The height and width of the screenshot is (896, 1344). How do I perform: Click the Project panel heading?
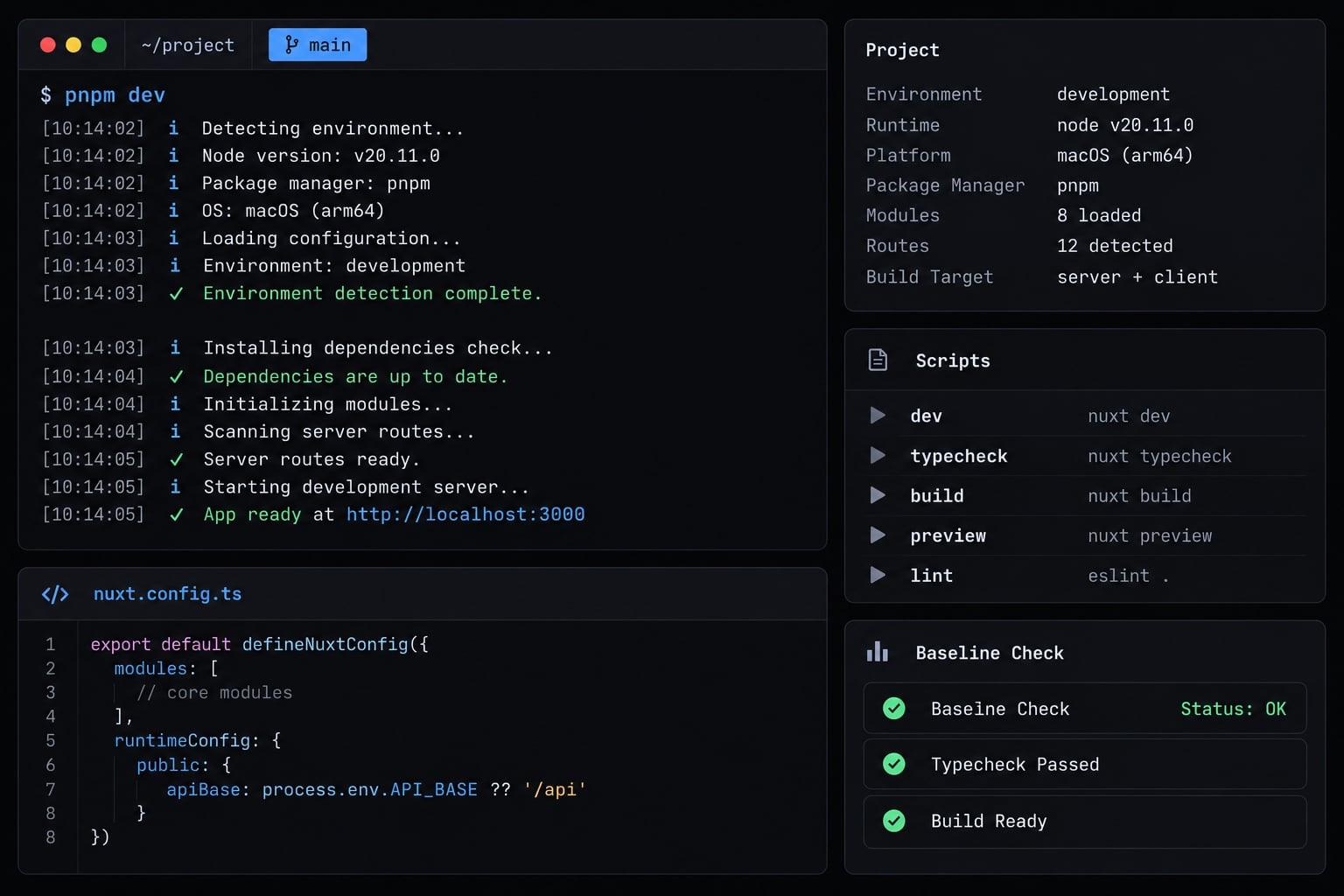pos(902,50)
